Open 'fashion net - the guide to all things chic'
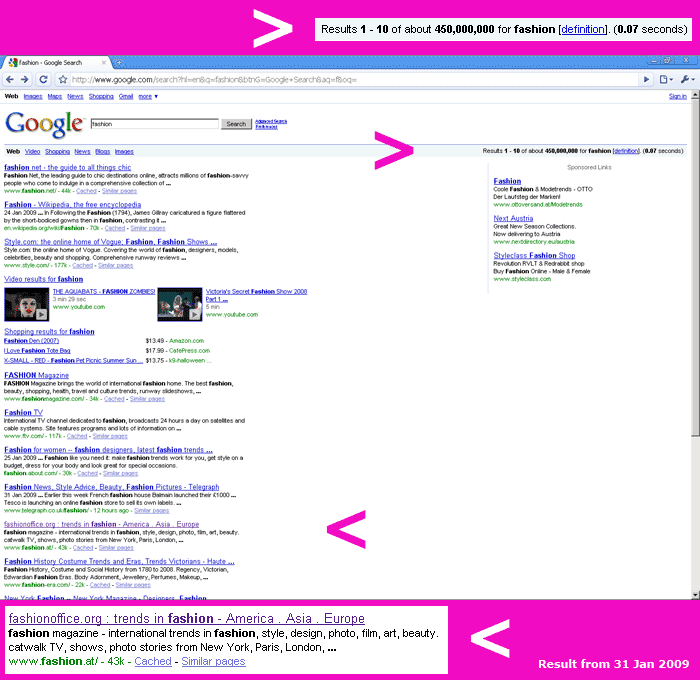 click(67, 167)
